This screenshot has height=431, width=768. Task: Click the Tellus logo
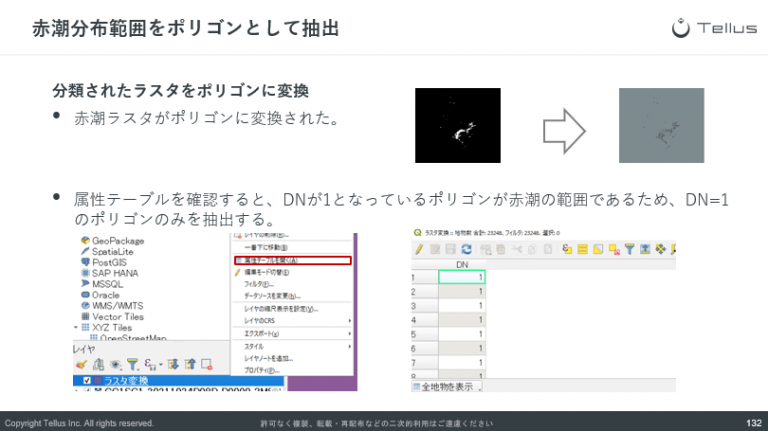pyautogui.click(x=714, y=28)
